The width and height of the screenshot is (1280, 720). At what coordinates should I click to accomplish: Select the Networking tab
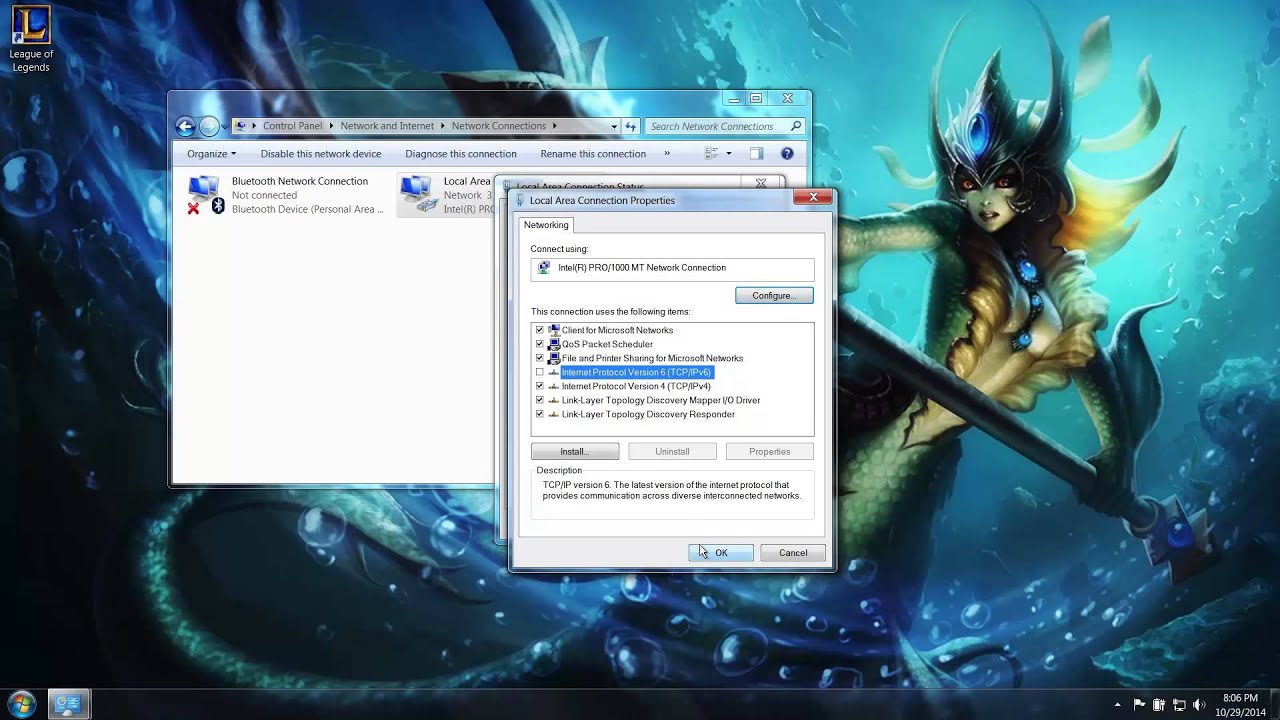546,225
